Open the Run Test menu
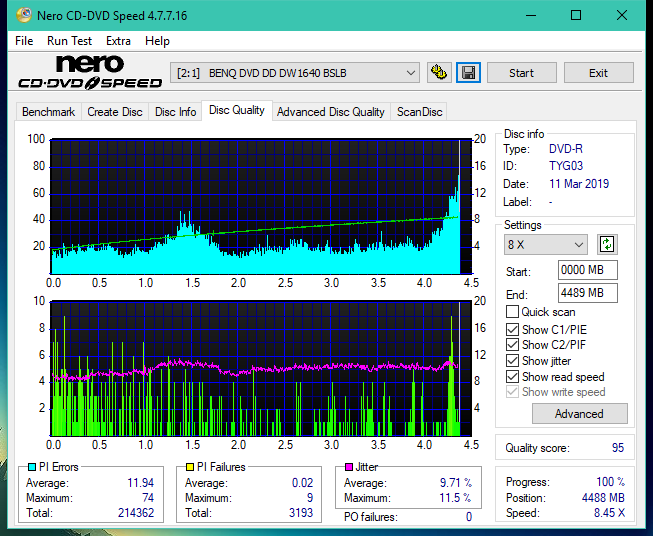The image size is (653, 536). pyautogui.click(x=69, y=41)
